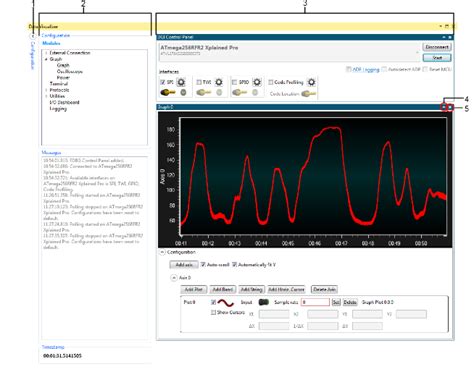Expand the Protocols tree node
Screen dimensions: 474x372
[46, 90]
